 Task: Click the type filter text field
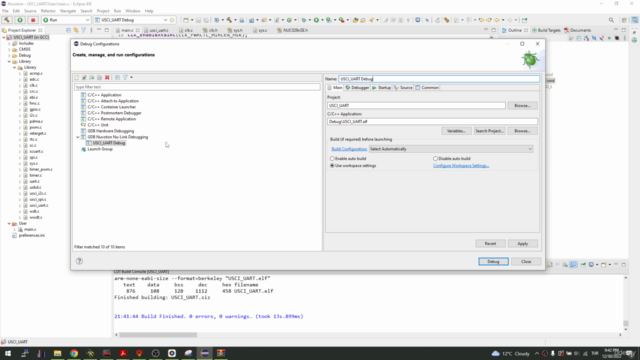197,87
